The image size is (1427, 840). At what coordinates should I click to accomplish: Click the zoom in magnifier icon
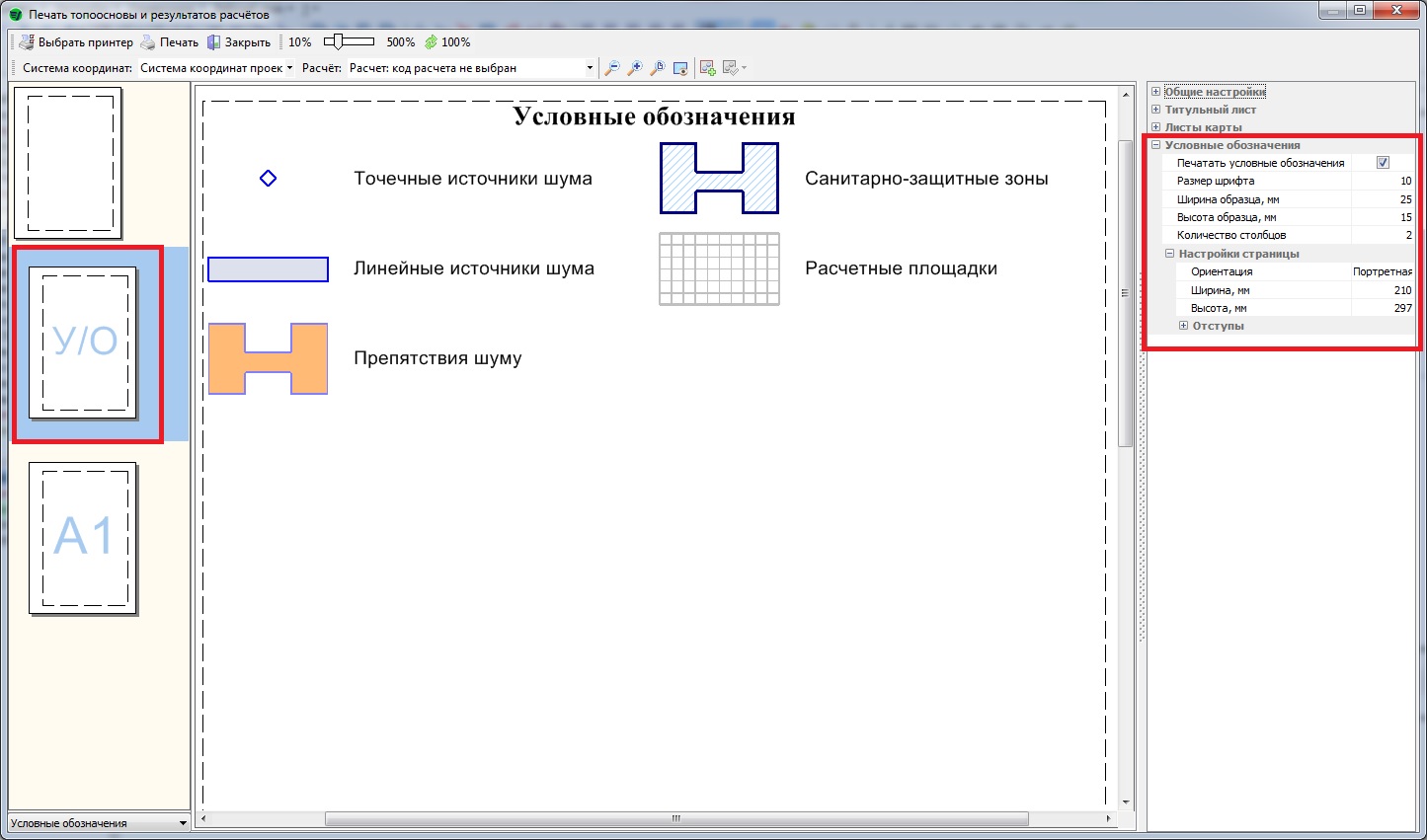coord(635,68)
